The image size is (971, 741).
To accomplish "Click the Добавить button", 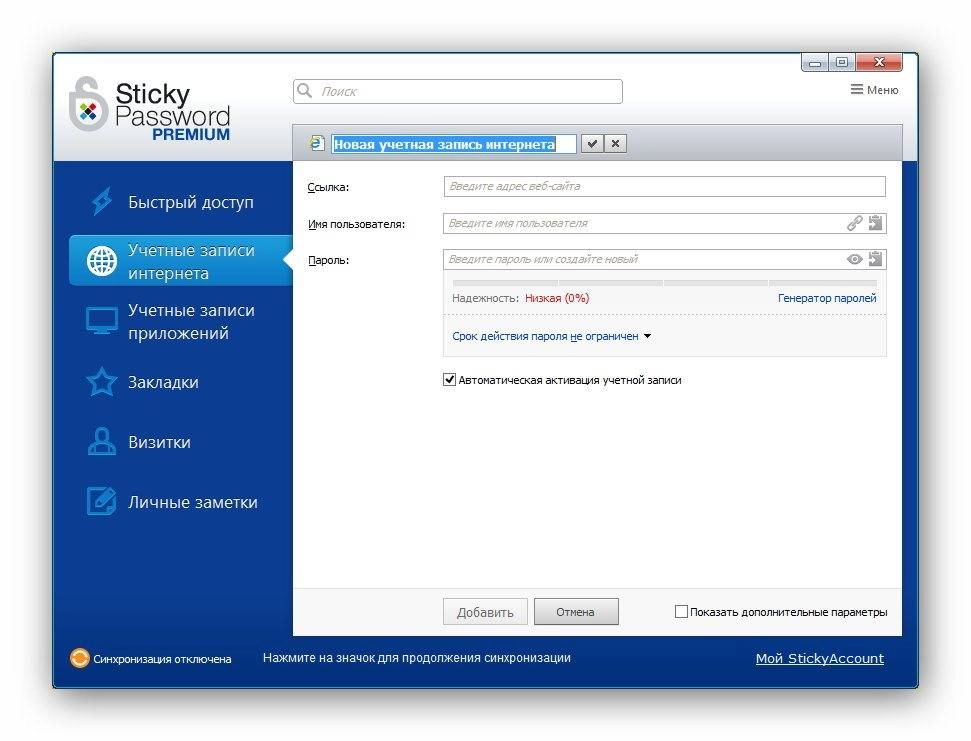I will (x=485, y=612).
